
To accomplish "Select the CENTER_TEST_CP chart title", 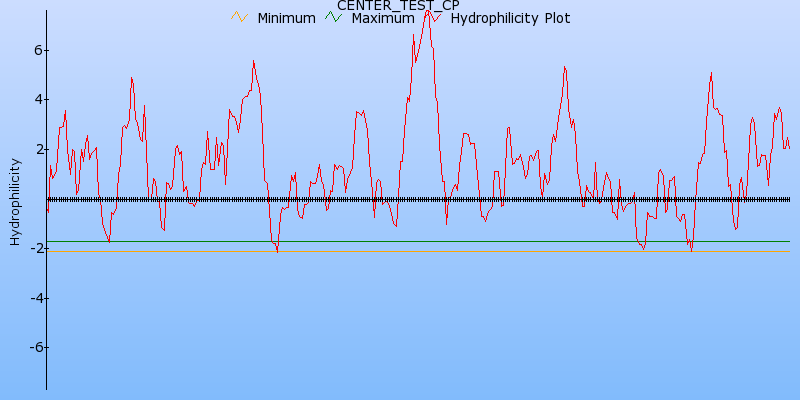I will click(x=398, y=5).
